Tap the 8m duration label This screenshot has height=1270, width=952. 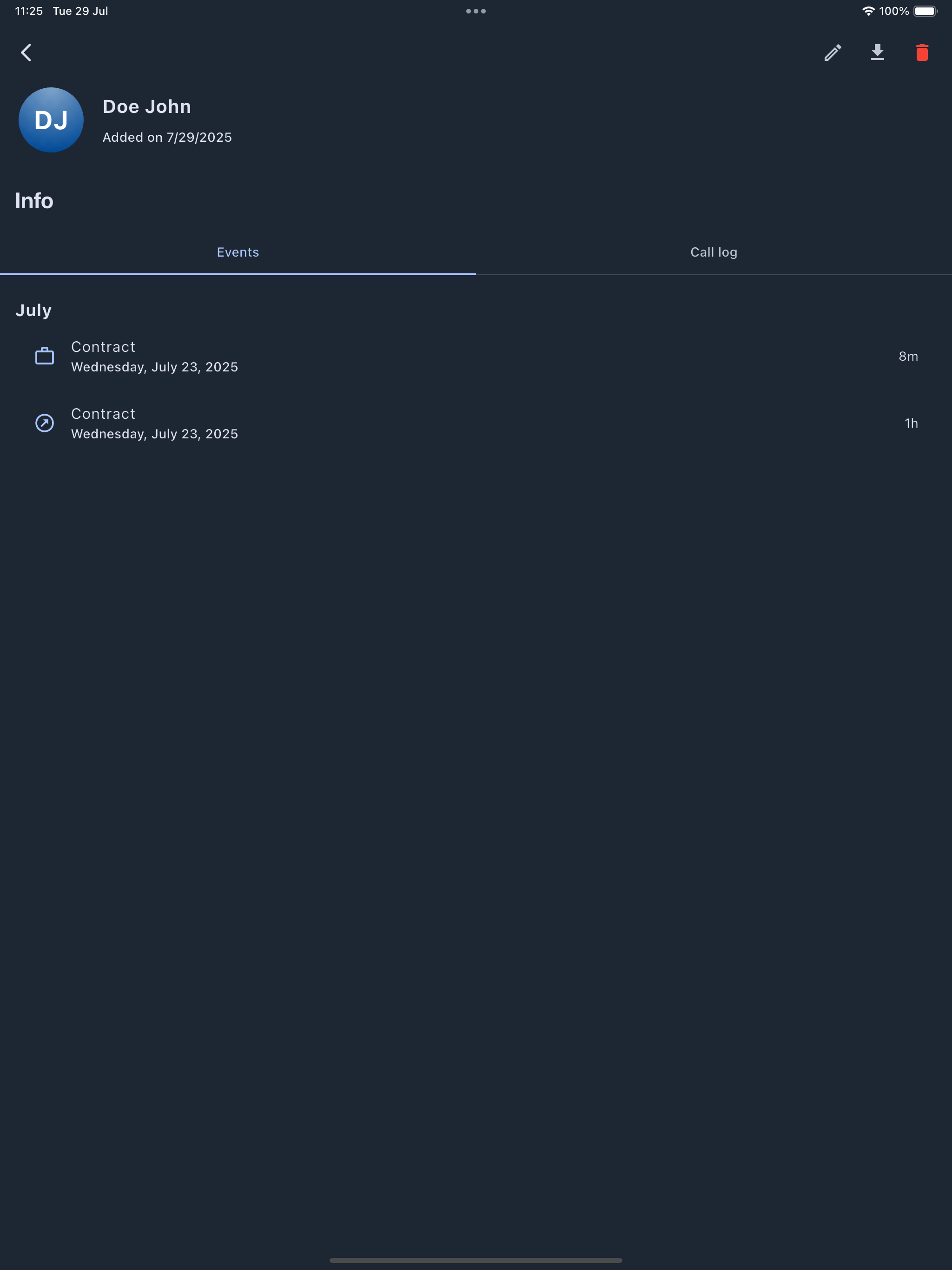tap(908, 357)
